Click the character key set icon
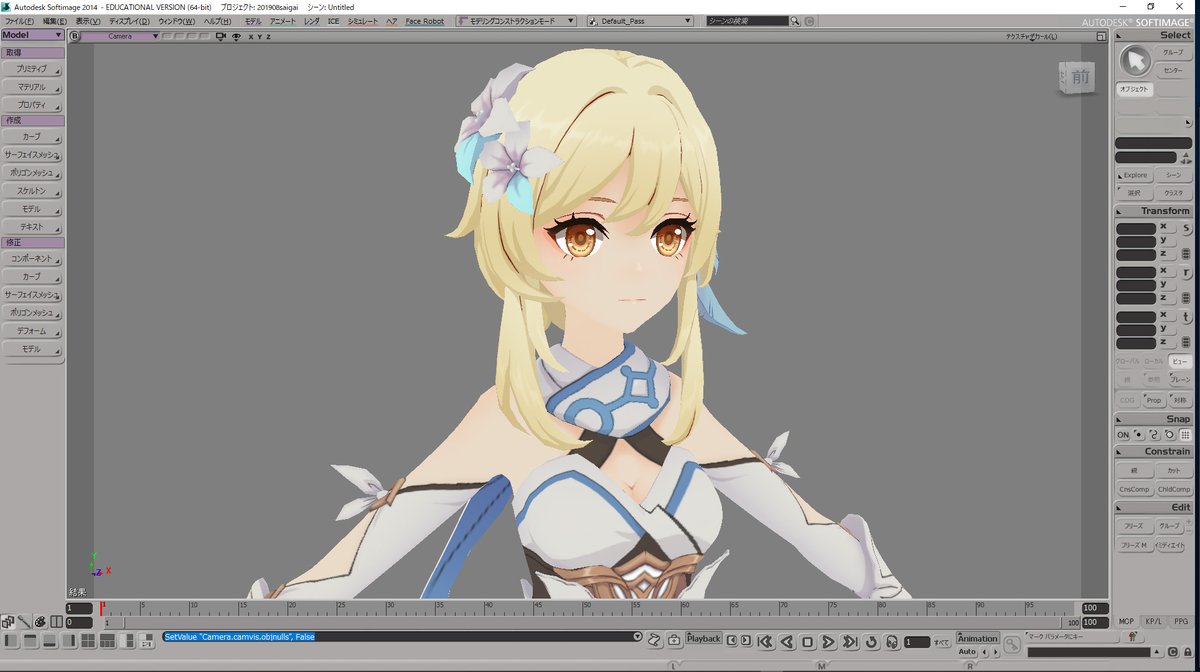 tap(1132, 637)
